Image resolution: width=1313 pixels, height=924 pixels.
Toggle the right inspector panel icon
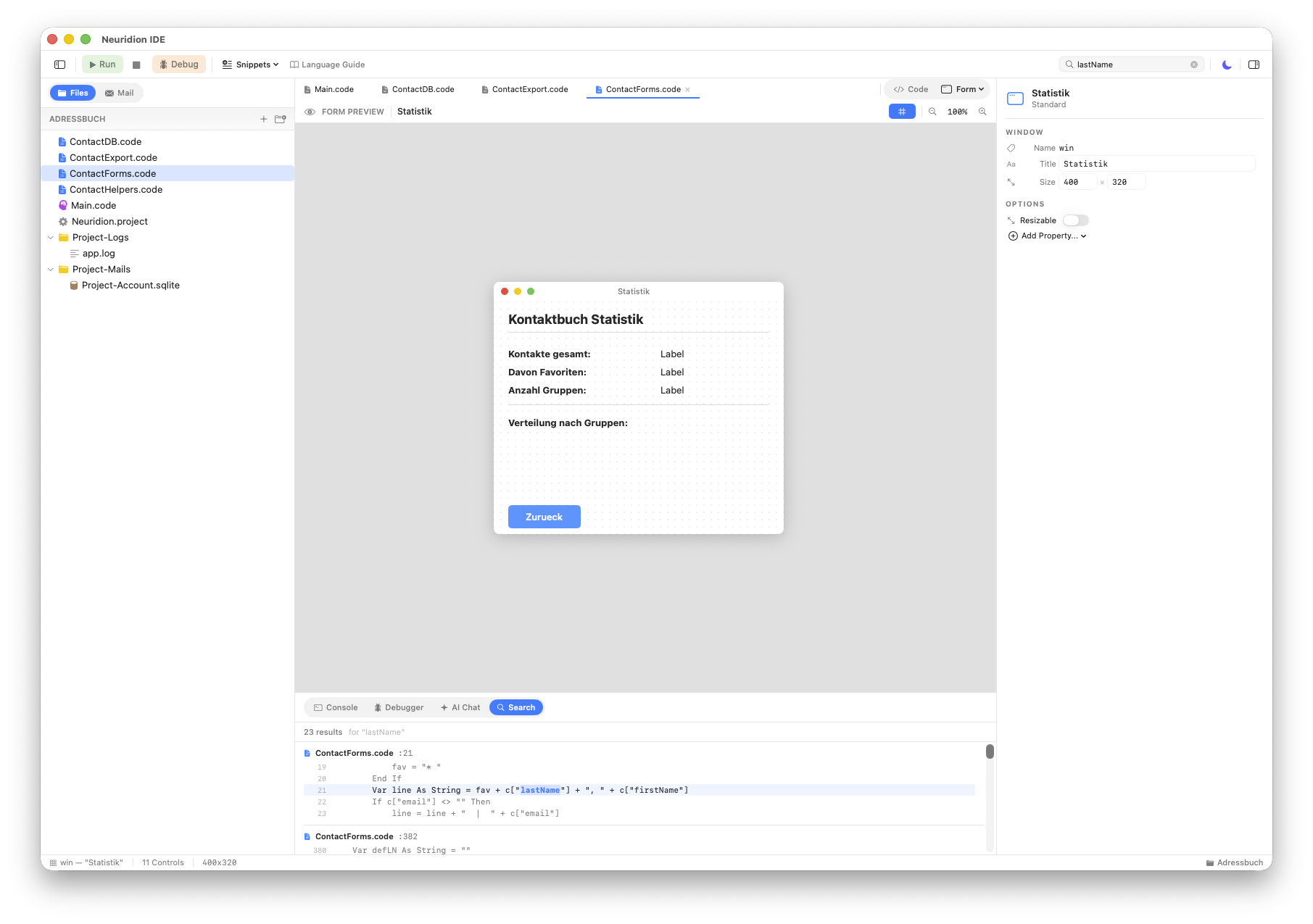1254,64
